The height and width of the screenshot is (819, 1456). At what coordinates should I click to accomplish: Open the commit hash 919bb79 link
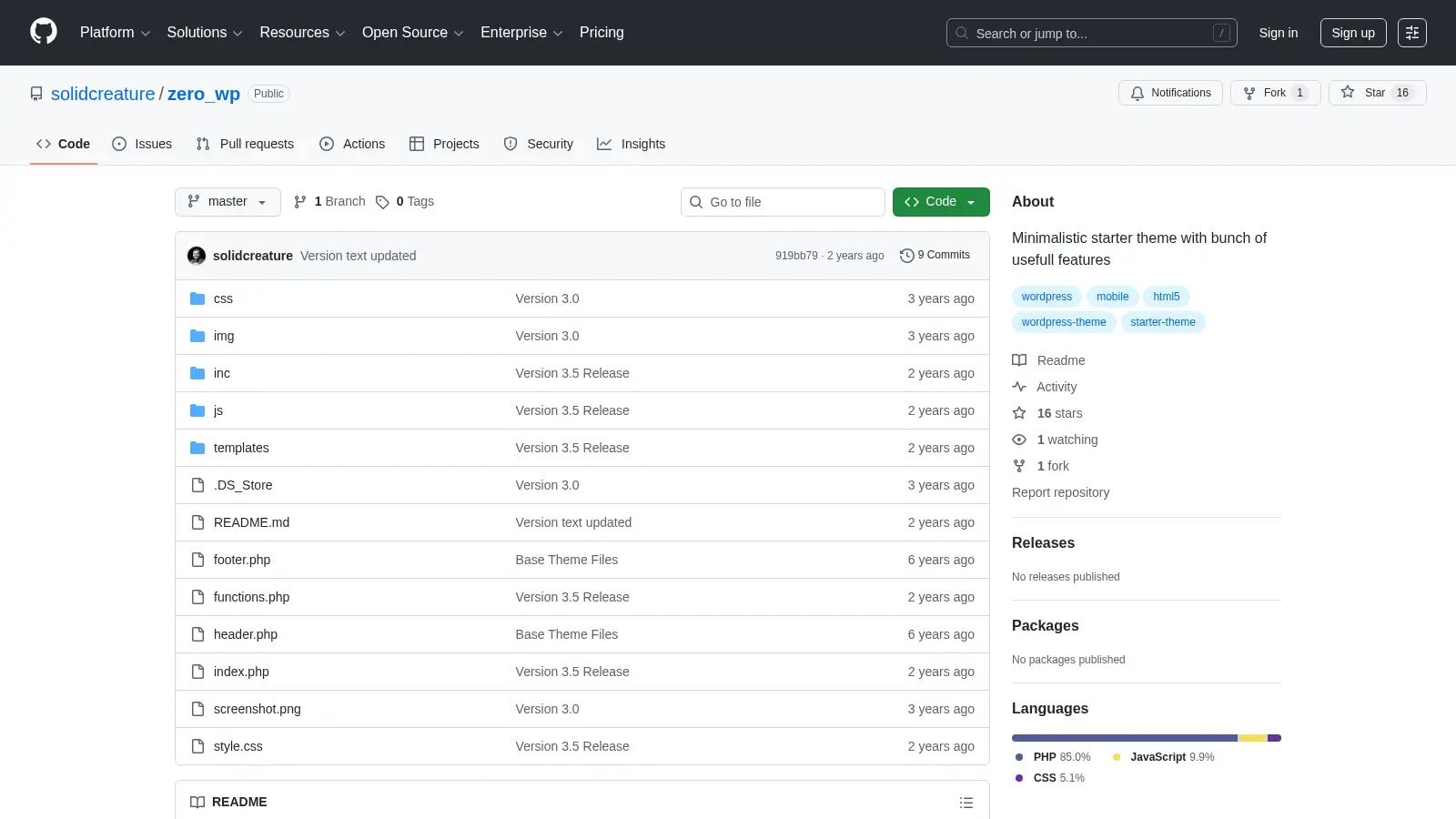[x=796, y=256]
